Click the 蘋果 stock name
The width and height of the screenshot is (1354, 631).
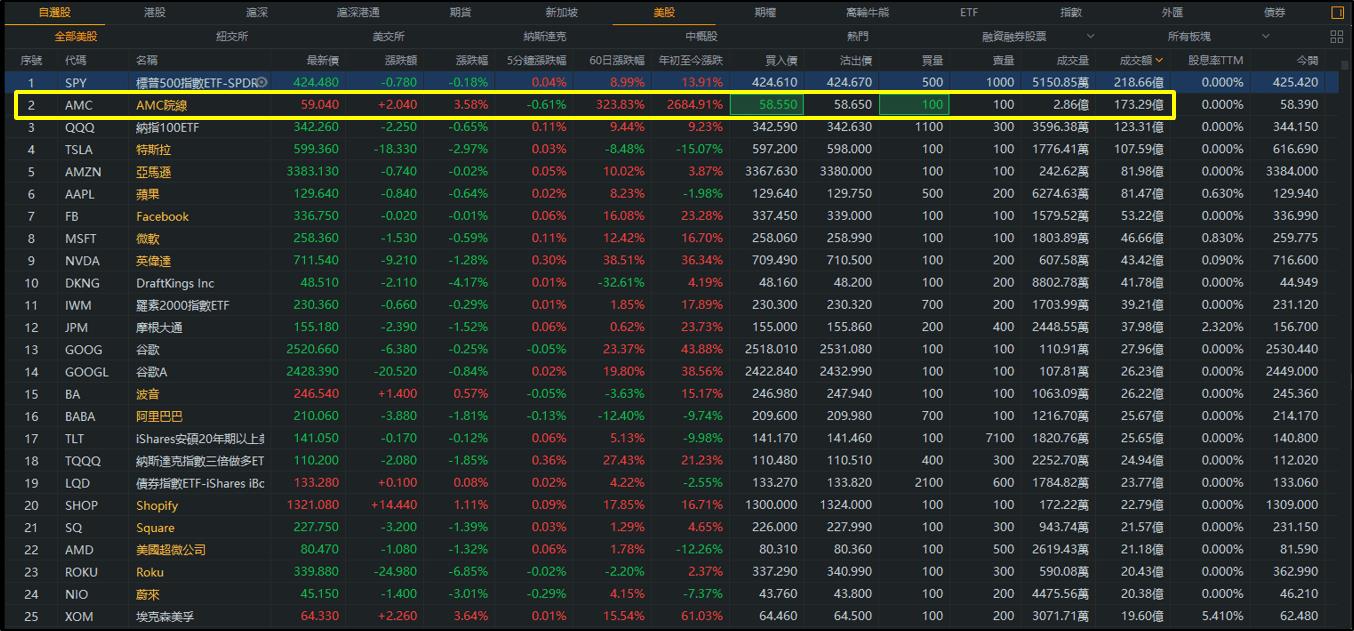click(147, 194)
